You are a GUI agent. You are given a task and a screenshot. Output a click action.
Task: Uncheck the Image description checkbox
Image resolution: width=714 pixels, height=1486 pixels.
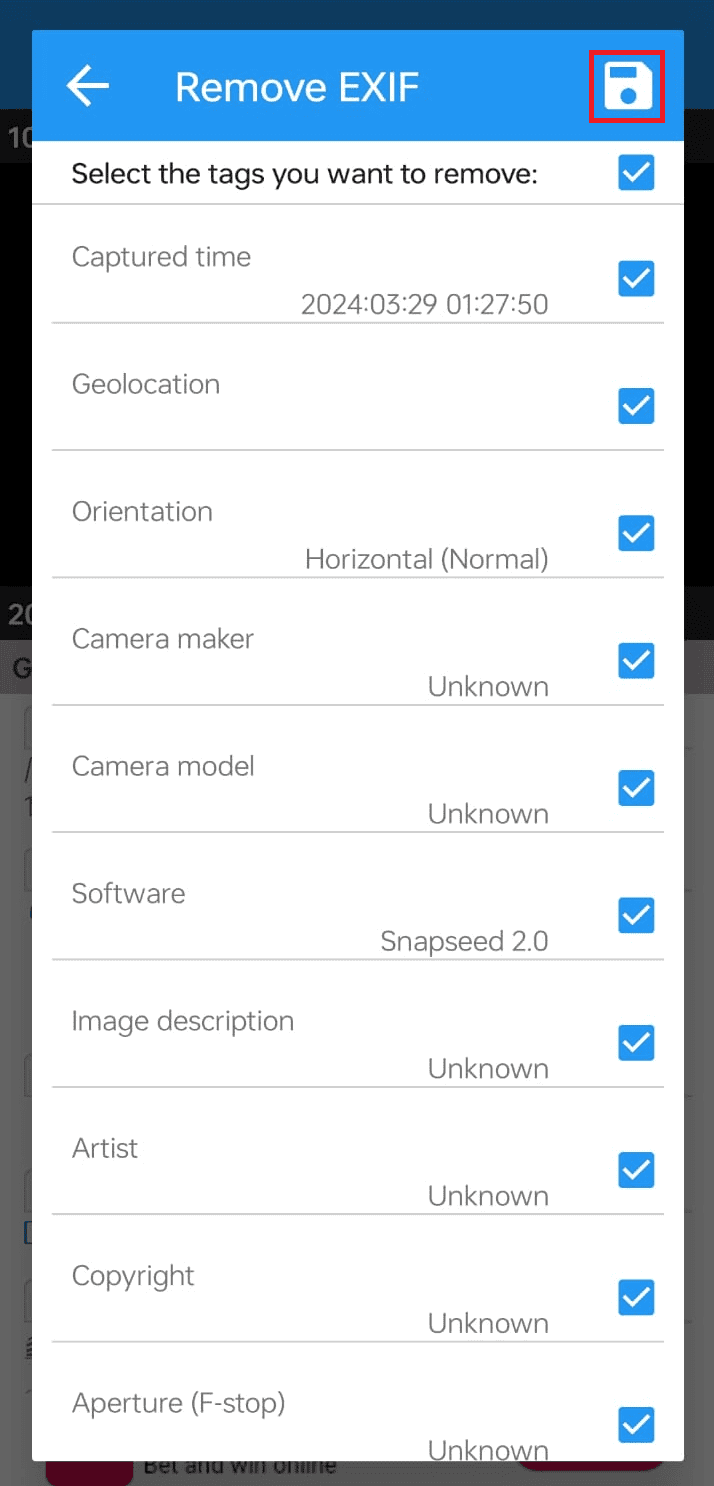[636, 1043]
